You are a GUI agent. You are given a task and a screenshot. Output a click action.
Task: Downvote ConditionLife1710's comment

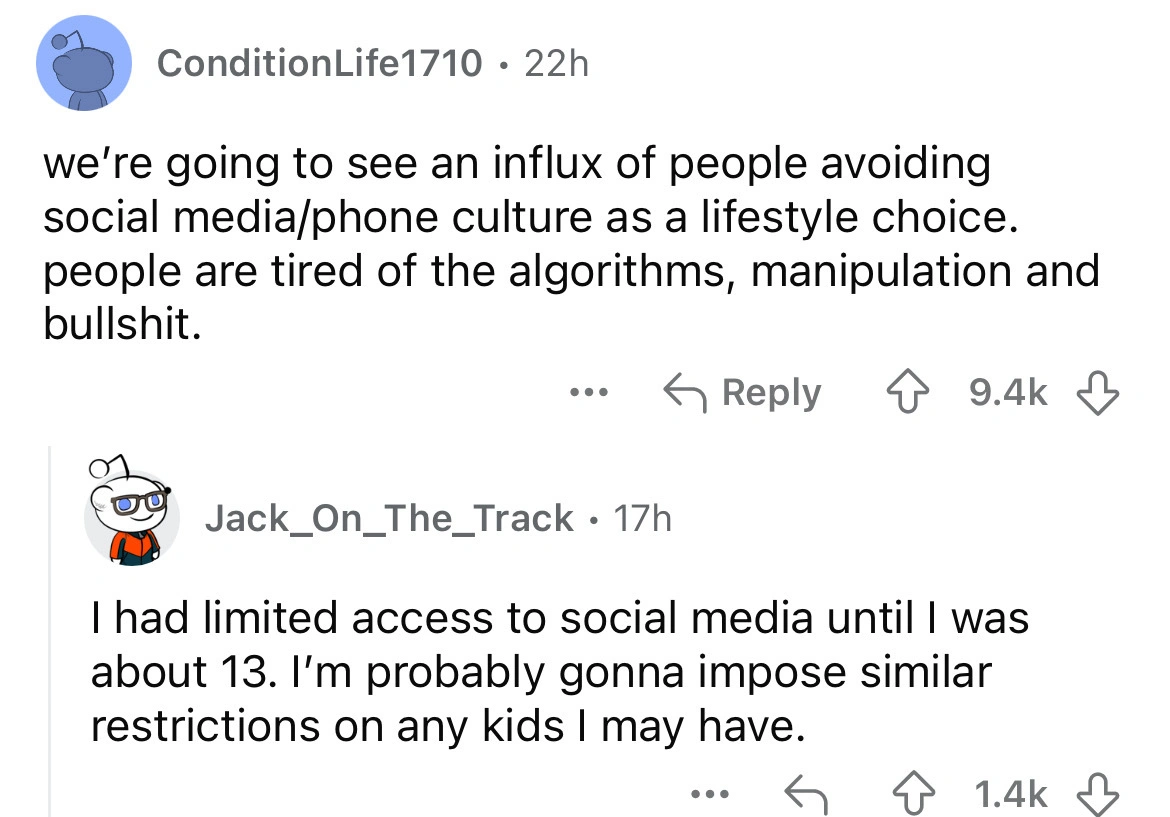point(1098,393)
